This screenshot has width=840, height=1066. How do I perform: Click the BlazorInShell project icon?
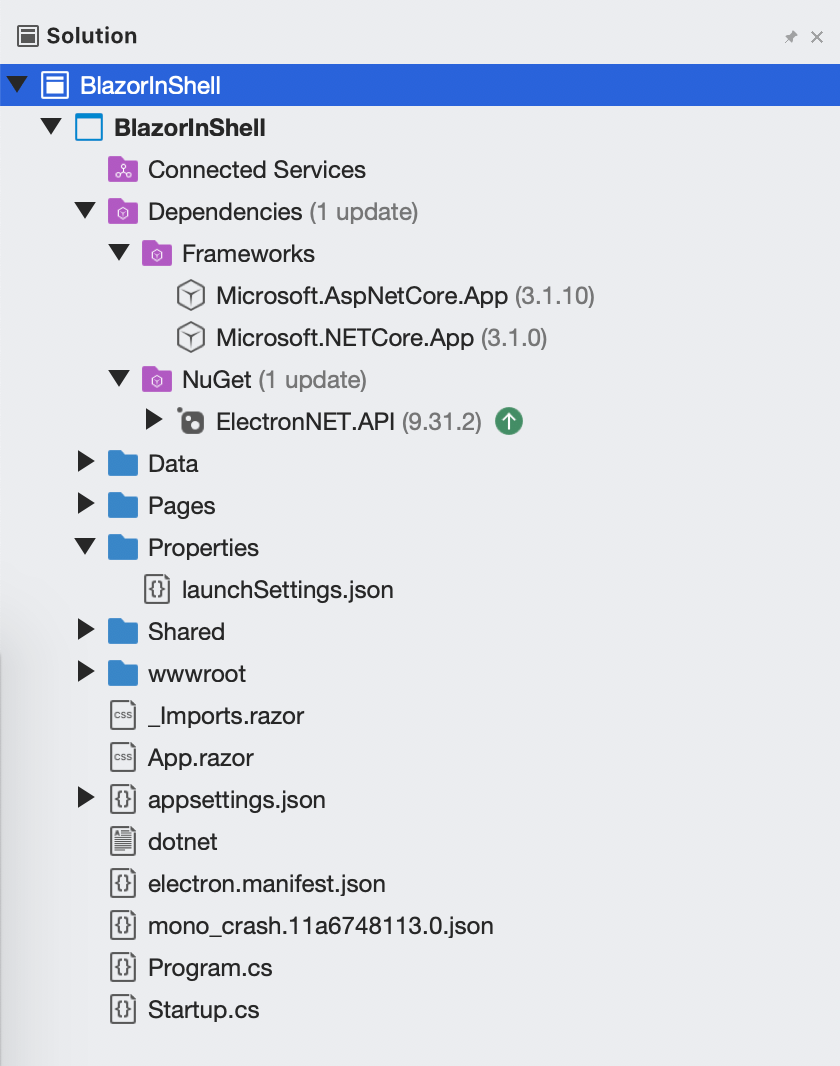(89, 127)
